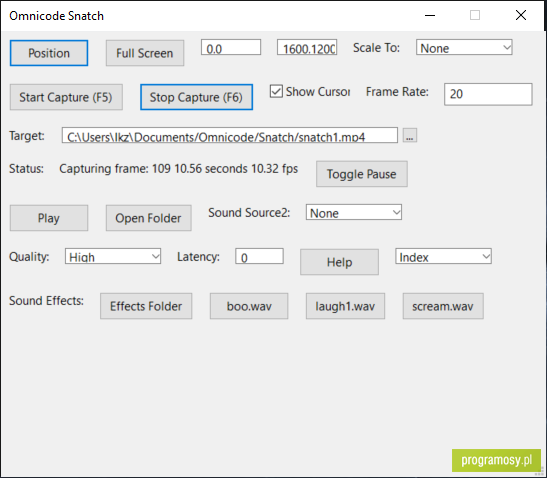Click the Position button
Viewport: 547px width, 478px height.
[49, 53]
